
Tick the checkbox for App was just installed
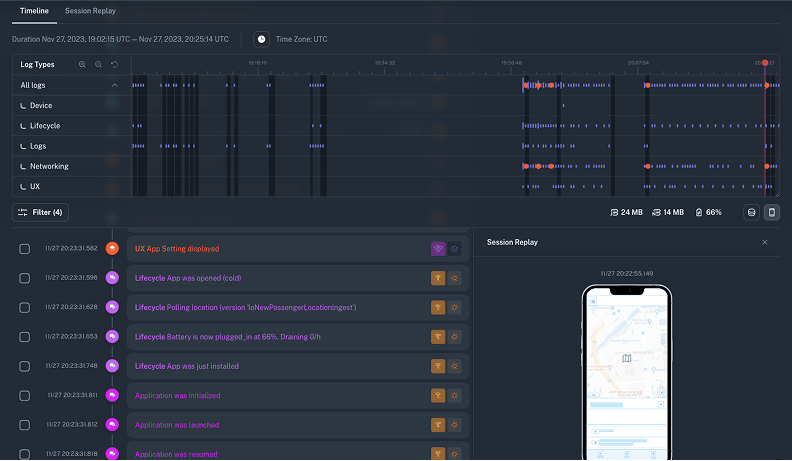tap(24, 366)
